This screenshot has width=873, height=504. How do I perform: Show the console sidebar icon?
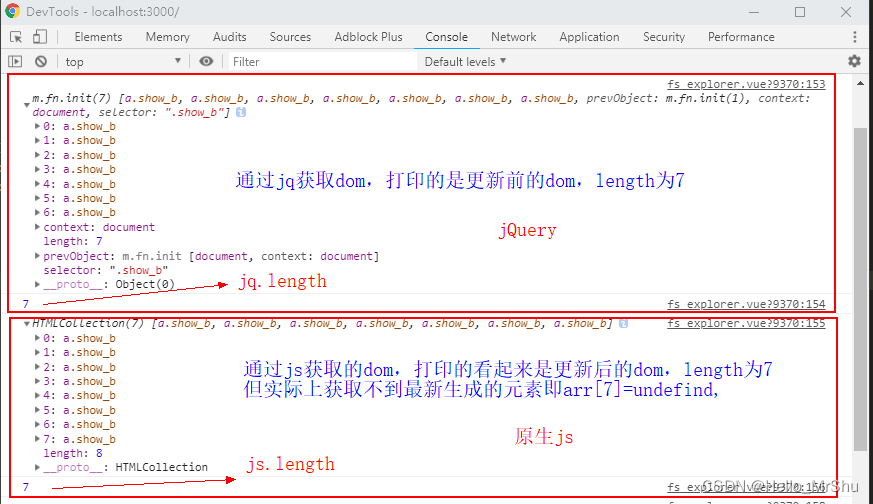(x=15, y=61)
